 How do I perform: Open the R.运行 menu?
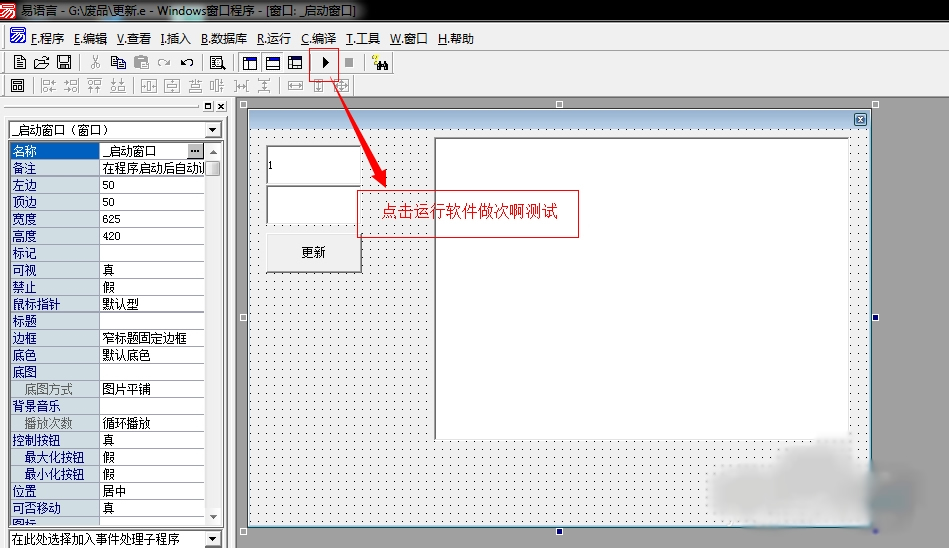click(x=274, y=39)
